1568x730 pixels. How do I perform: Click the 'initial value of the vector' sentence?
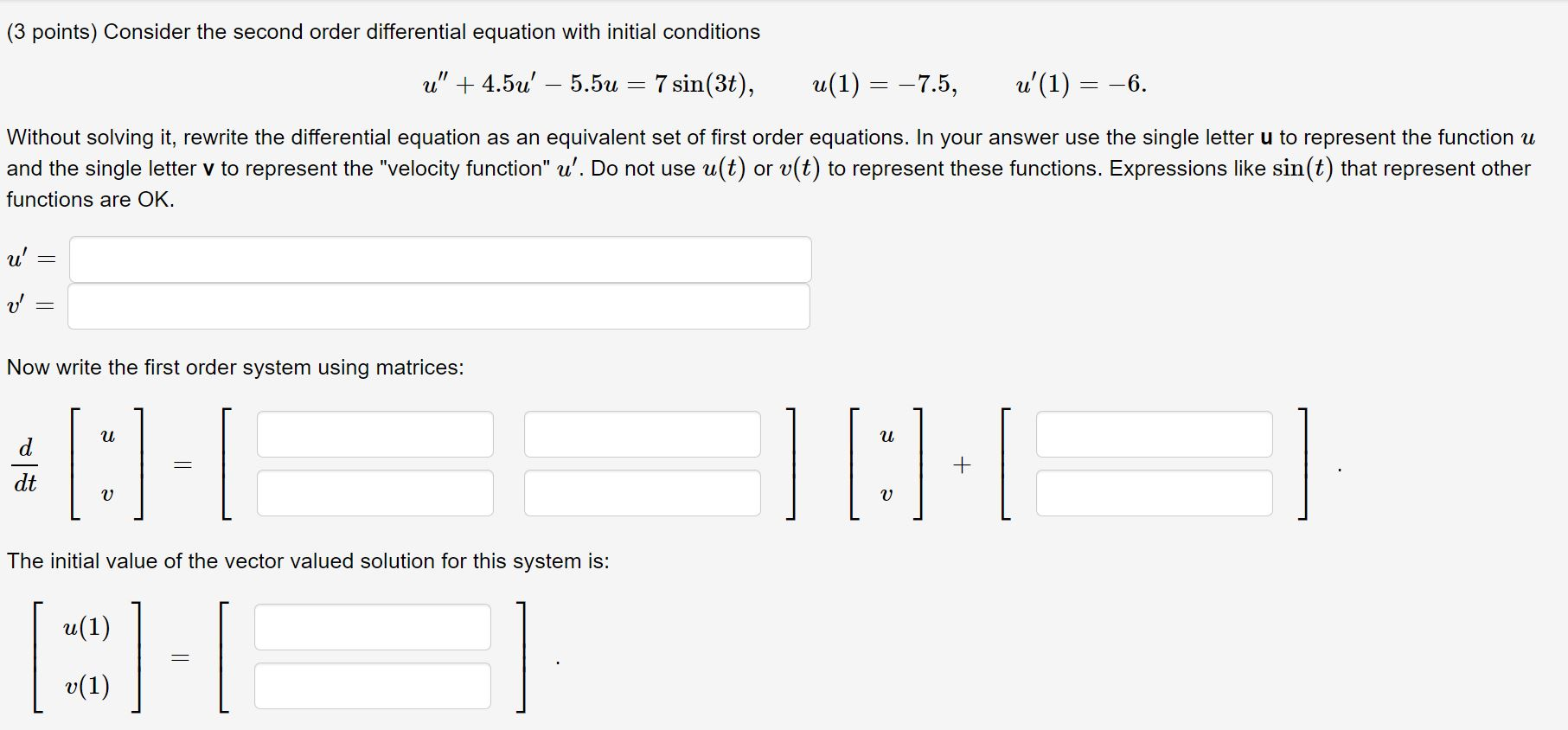point(308,560)
